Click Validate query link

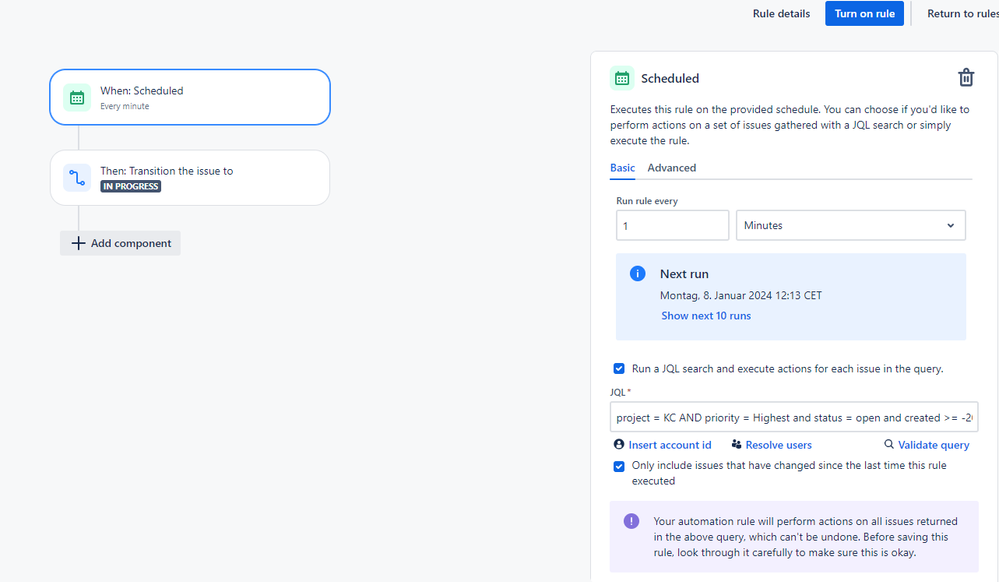pos(933,445)
